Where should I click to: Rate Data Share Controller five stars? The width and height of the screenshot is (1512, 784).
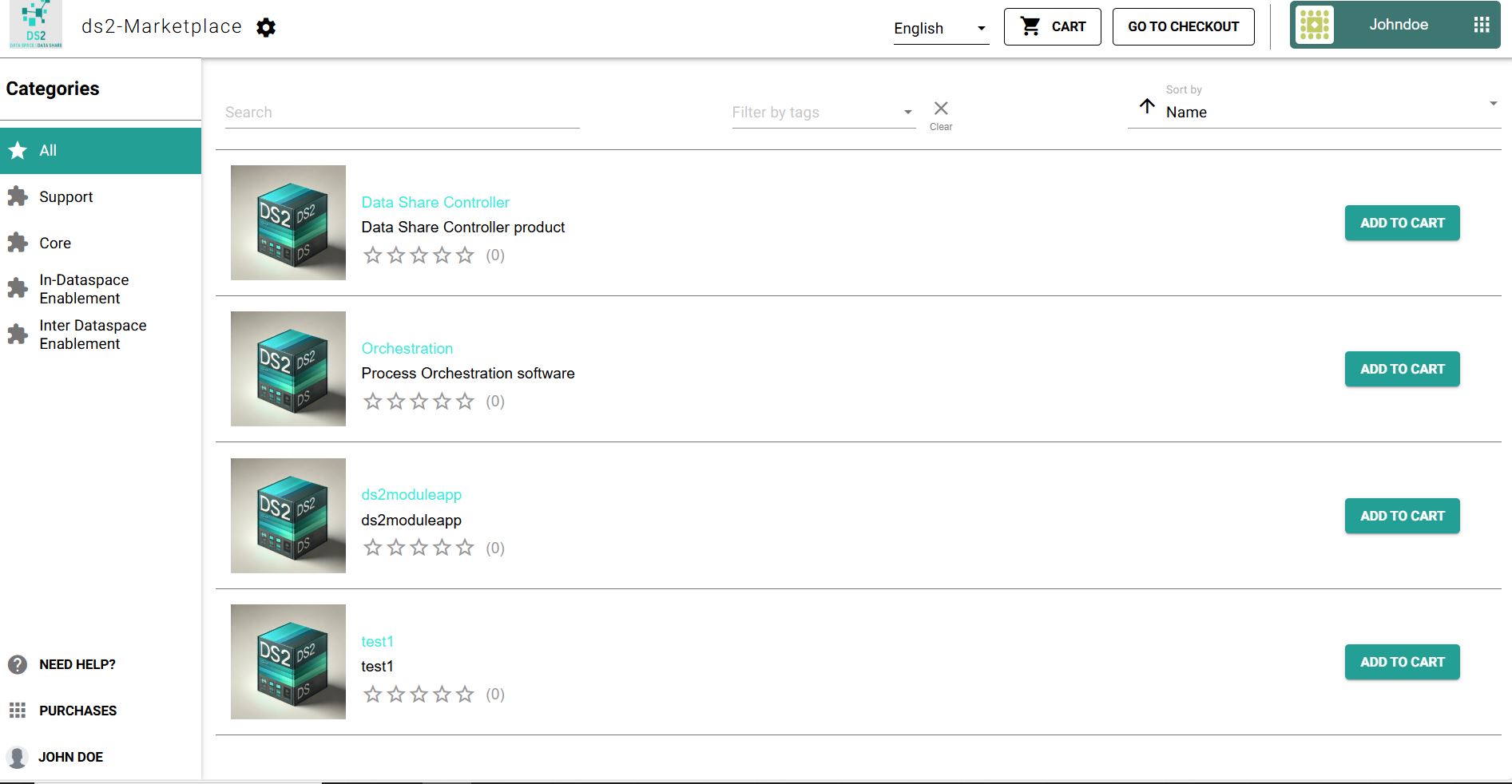pyautogui.click(x=465, y=255)
